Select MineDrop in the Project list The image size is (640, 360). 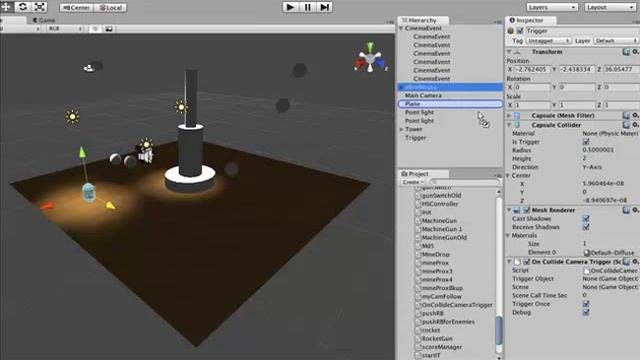tap(436, 254)
